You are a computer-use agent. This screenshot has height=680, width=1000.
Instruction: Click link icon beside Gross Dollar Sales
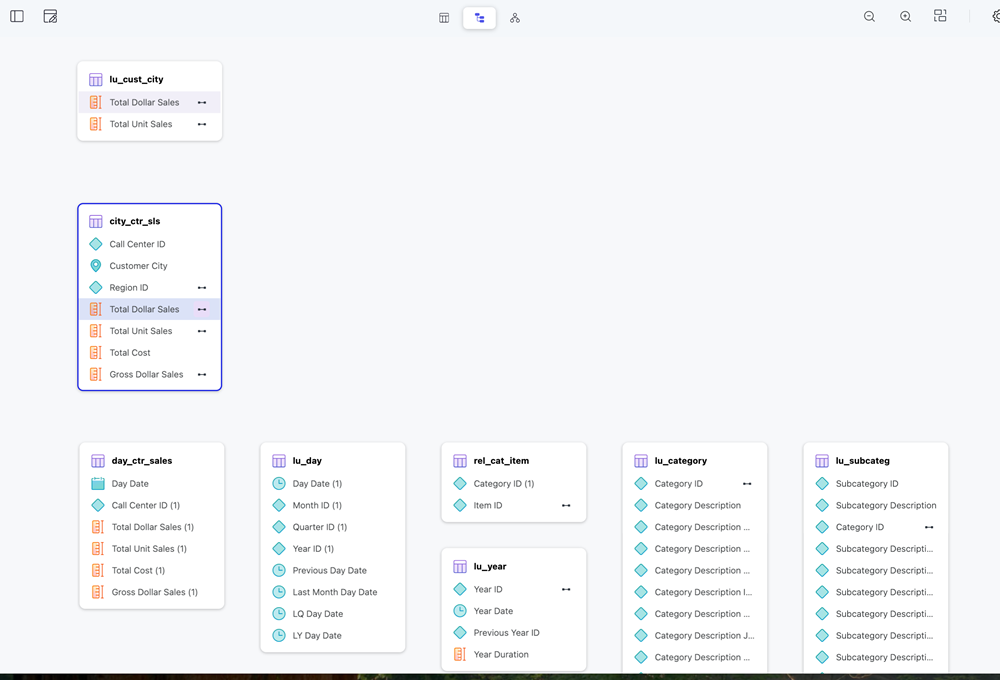[202, 375]
